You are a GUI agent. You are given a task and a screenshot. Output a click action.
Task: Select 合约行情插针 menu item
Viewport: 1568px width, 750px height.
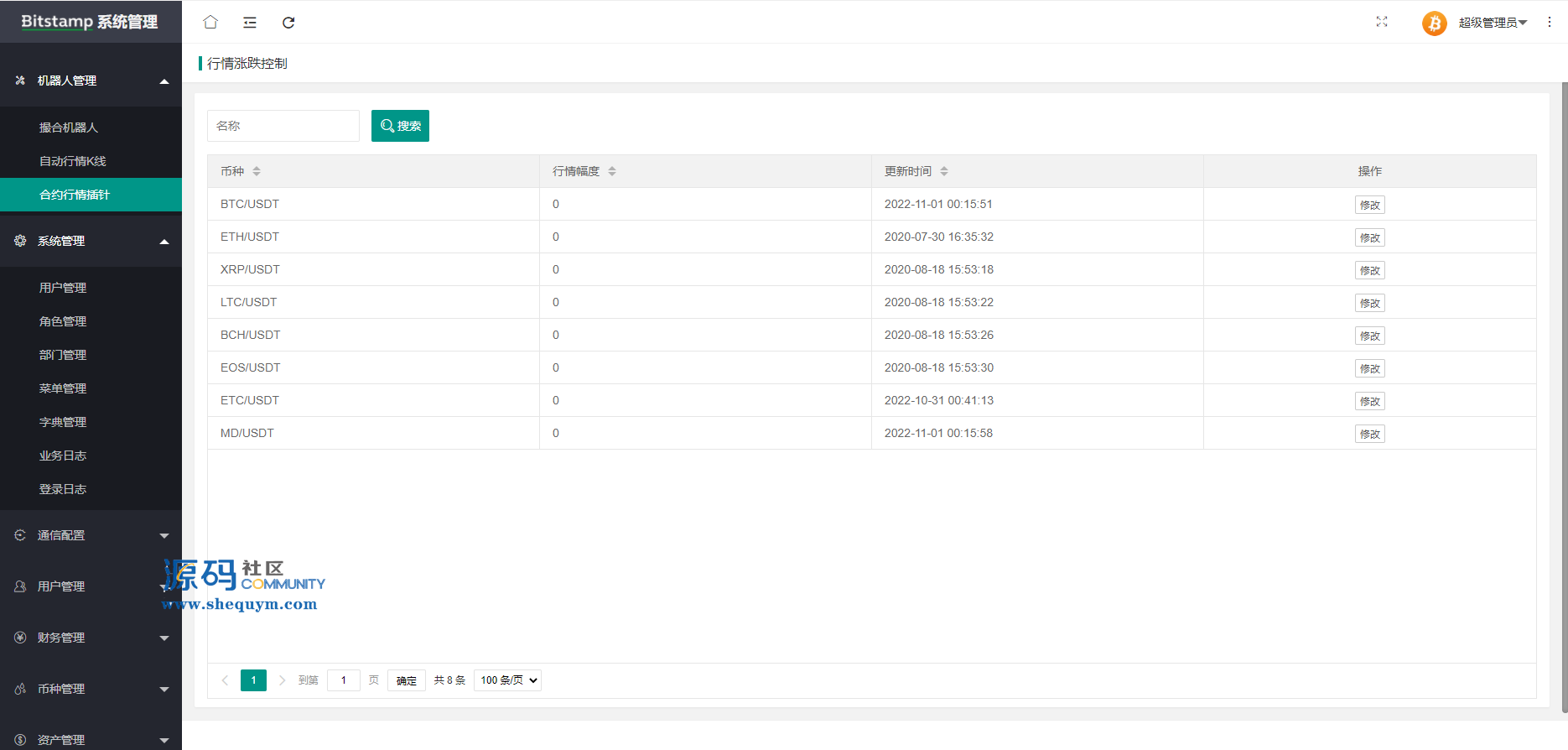tap(91, 195)
